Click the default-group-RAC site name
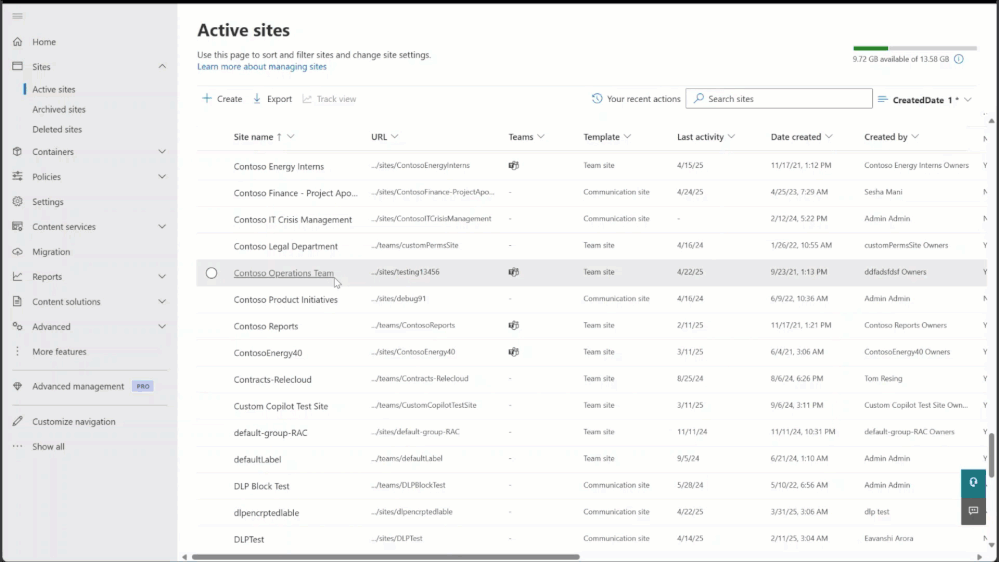Screen dimensions: 999x562 point(271,433)
